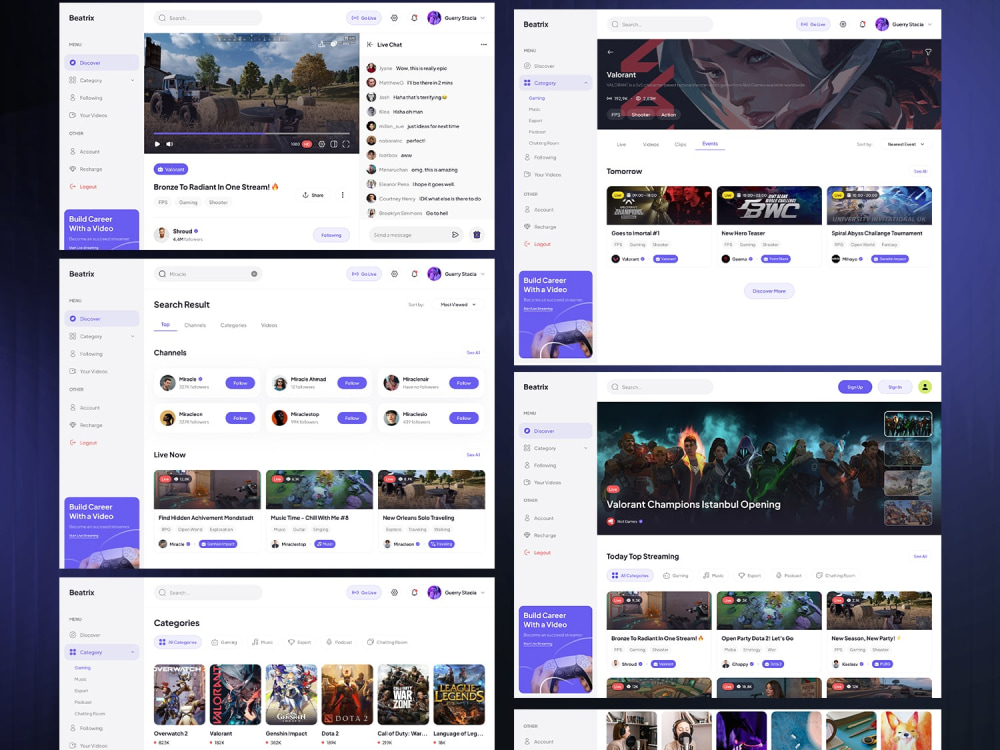Collapse the Live Chat panel arrow icon
This screenshot has height=750, width=1000.
point(370,45)
